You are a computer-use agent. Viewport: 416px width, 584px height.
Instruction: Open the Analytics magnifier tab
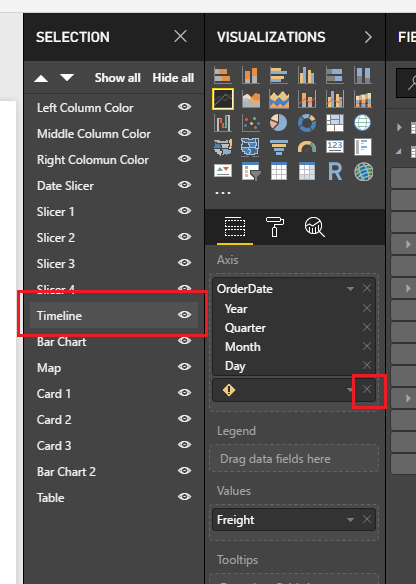point(315,226)
